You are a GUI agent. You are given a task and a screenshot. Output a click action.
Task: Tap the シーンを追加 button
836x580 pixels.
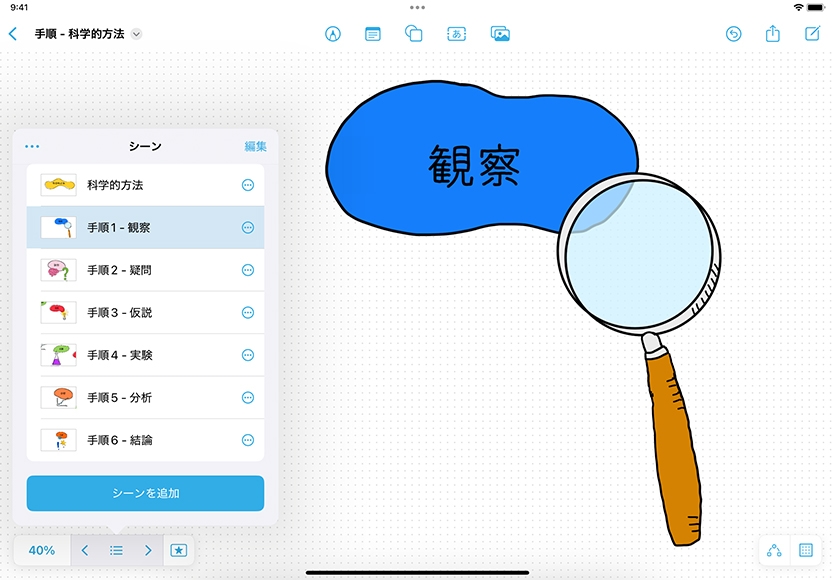click(x=145, y=493)
